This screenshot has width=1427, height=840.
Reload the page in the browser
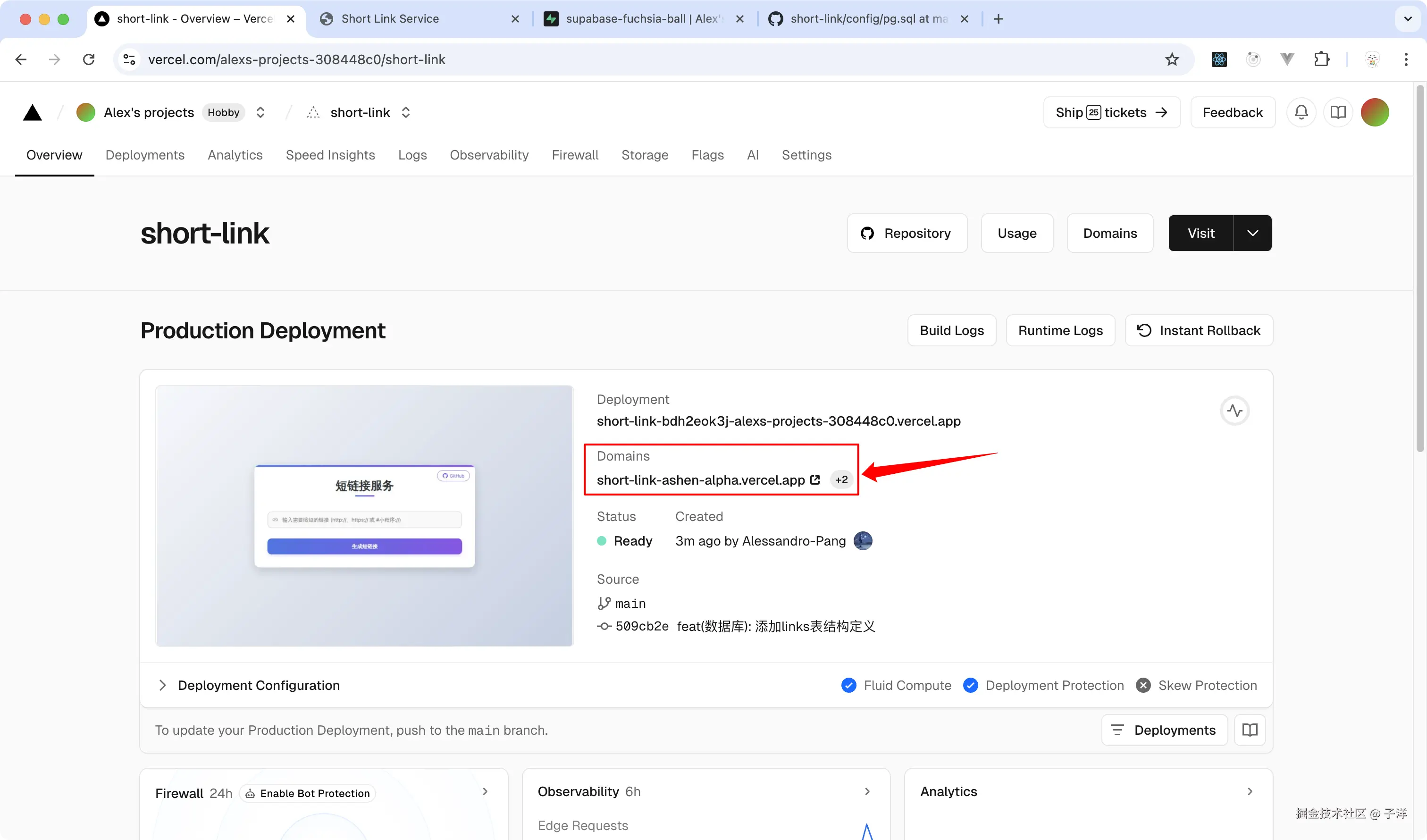click(89, 59)
